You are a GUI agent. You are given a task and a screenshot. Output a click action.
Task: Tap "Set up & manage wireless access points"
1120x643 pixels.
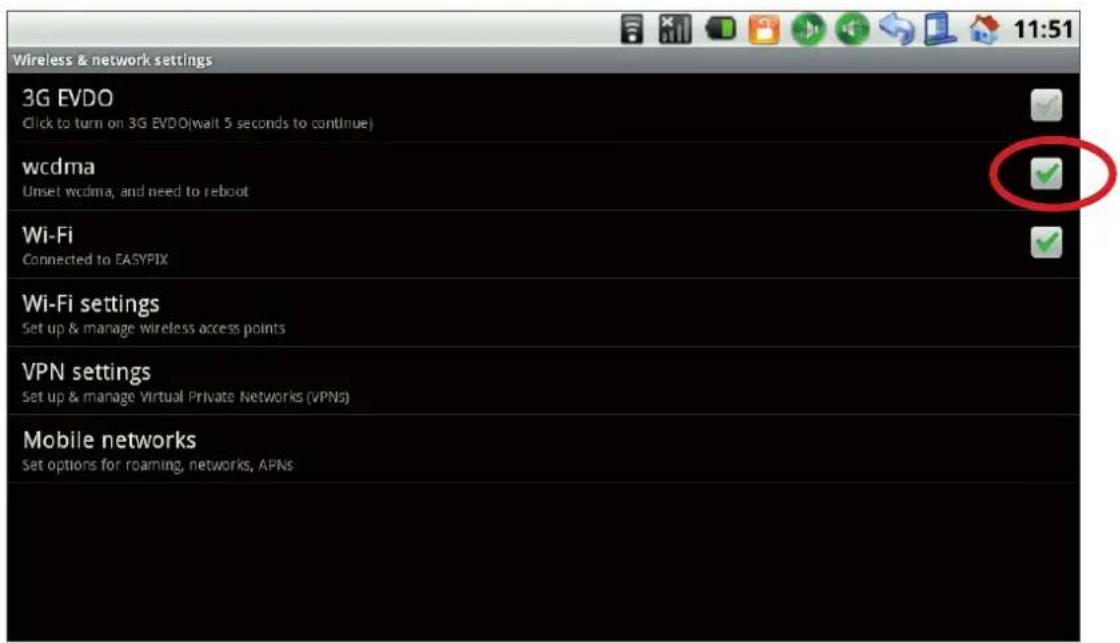point(154,329)
